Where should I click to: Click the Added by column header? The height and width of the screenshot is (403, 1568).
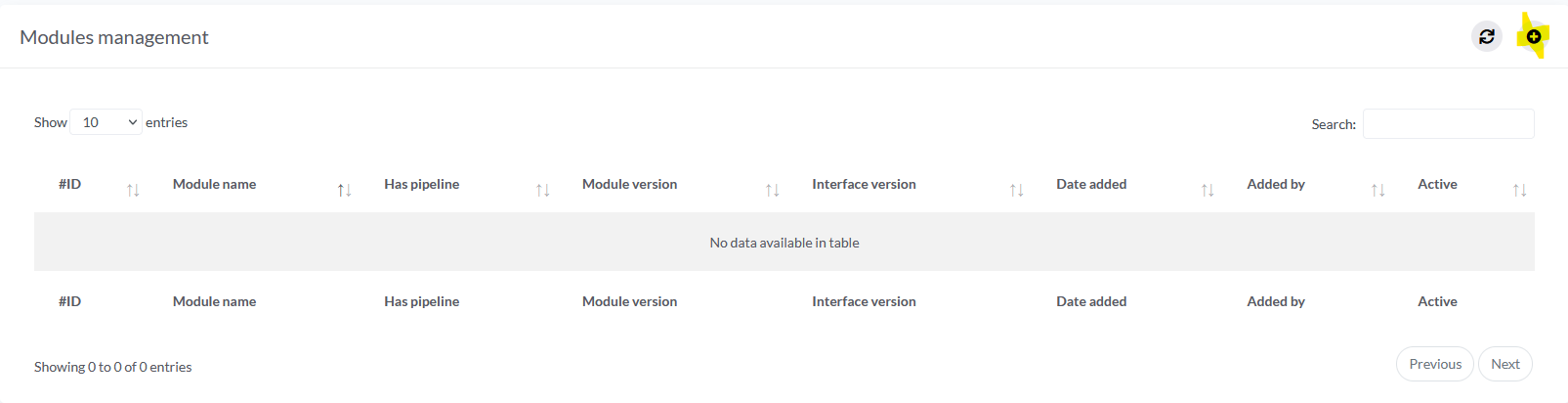tap(1275, 184)
